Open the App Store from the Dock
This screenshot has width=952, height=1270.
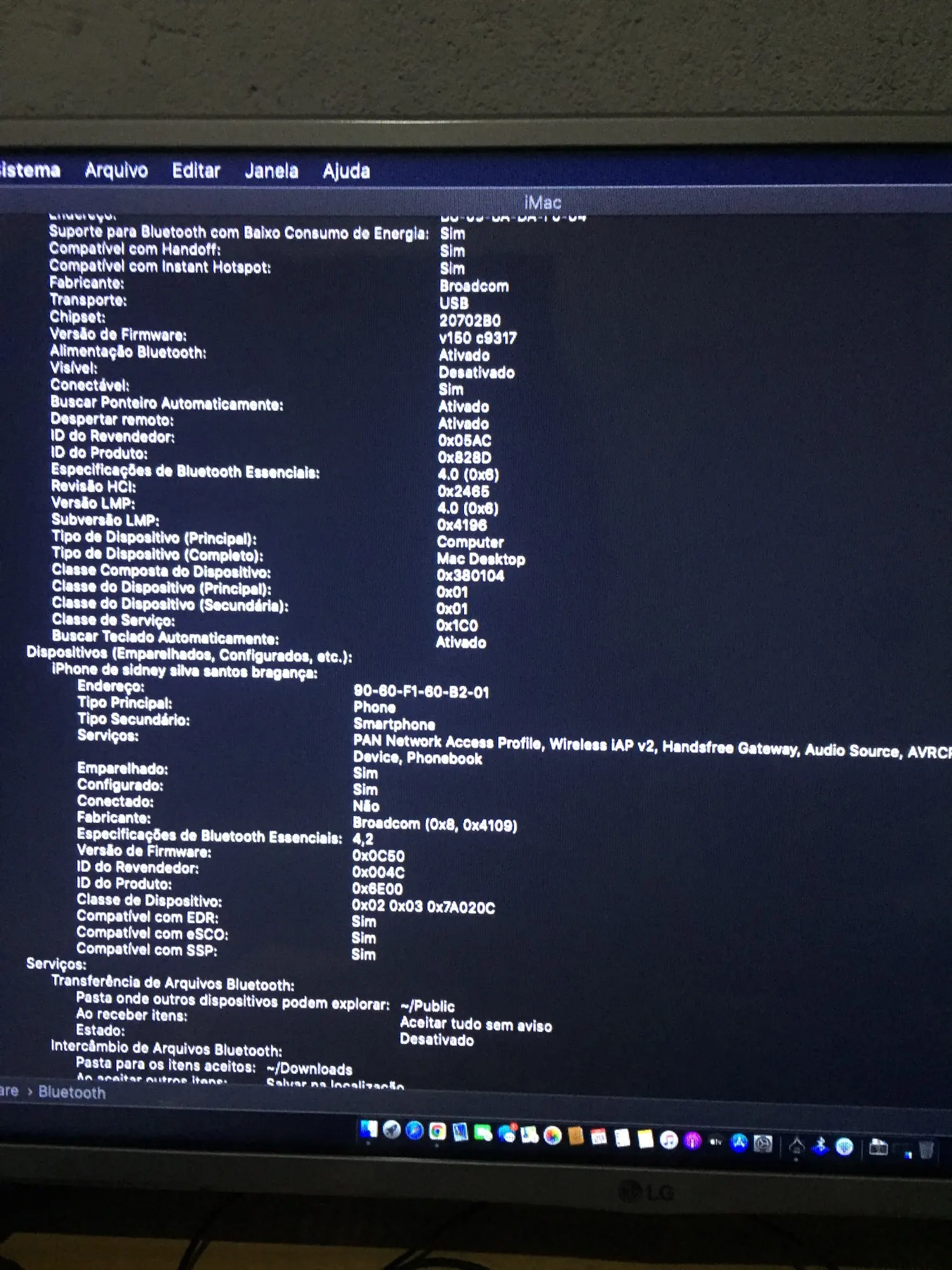point(739,1142)
